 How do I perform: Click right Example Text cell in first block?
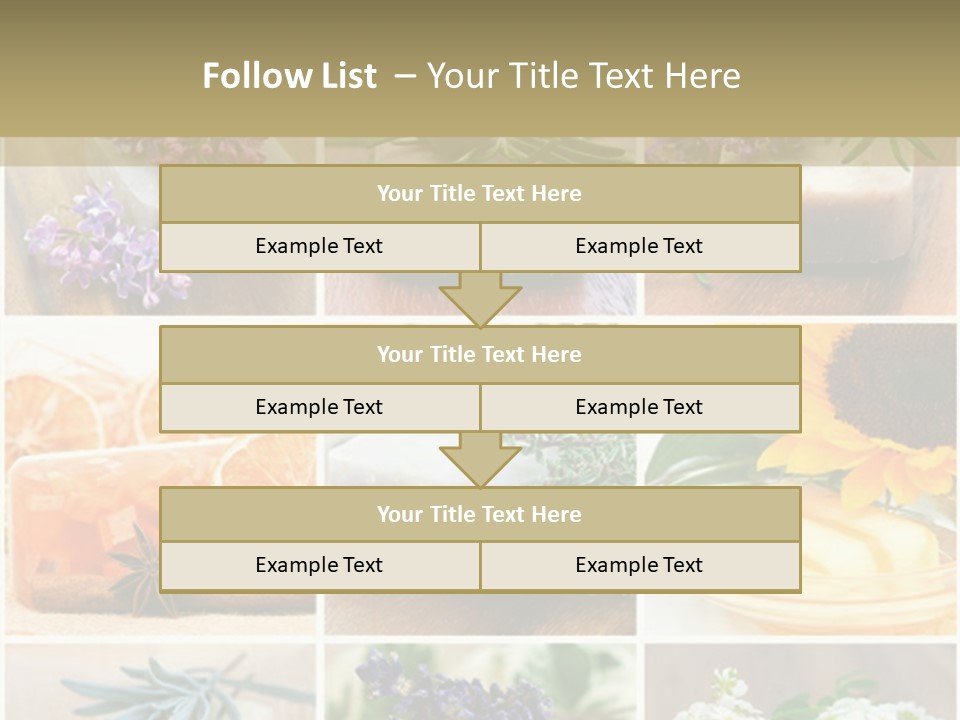point(639,247)
